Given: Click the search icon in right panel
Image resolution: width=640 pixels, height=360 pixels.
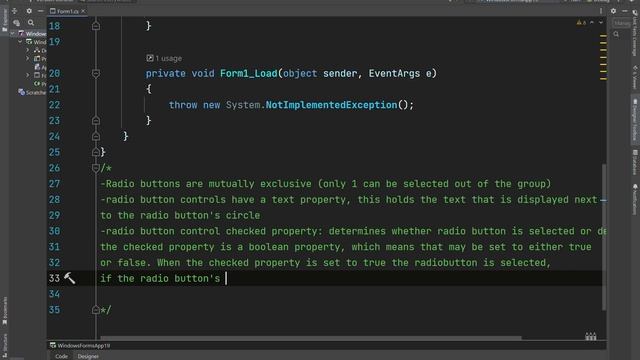Looking at the screenshot, I should pyautogui.click(x=616, y=35).
